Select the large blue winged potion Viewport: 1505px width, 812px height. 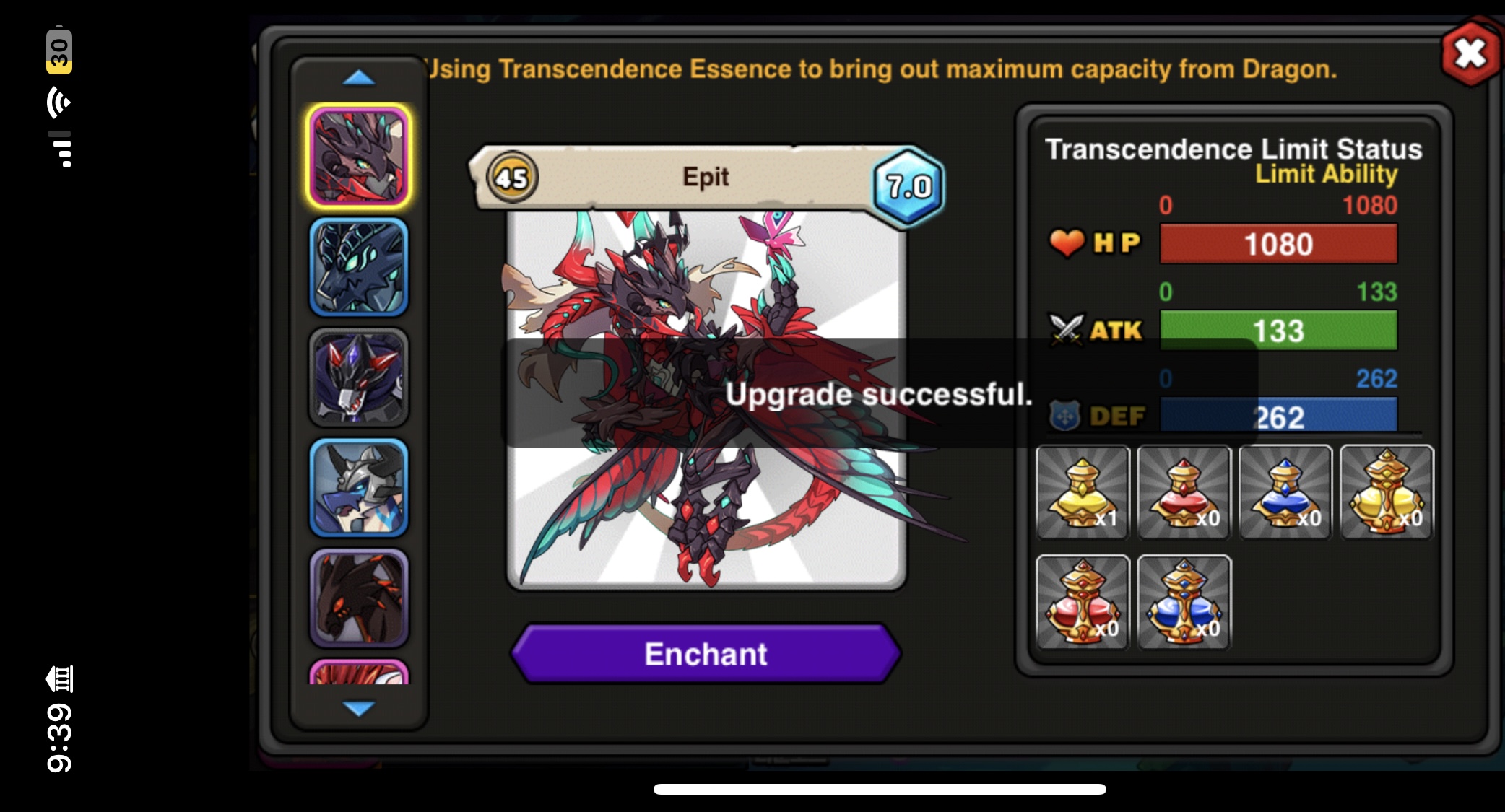point(1184,602)
